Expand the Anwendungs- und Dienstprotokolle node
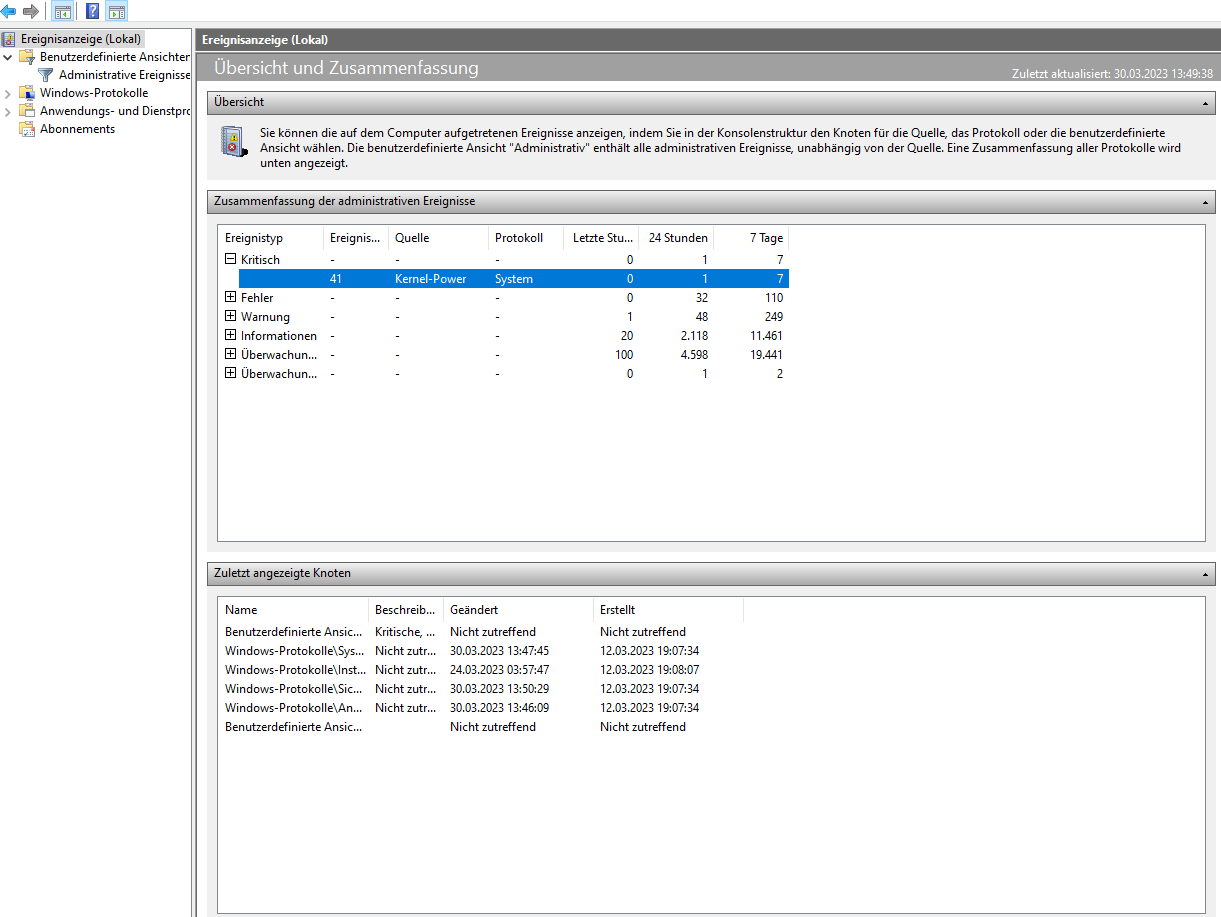 click(x=8, y=111)
